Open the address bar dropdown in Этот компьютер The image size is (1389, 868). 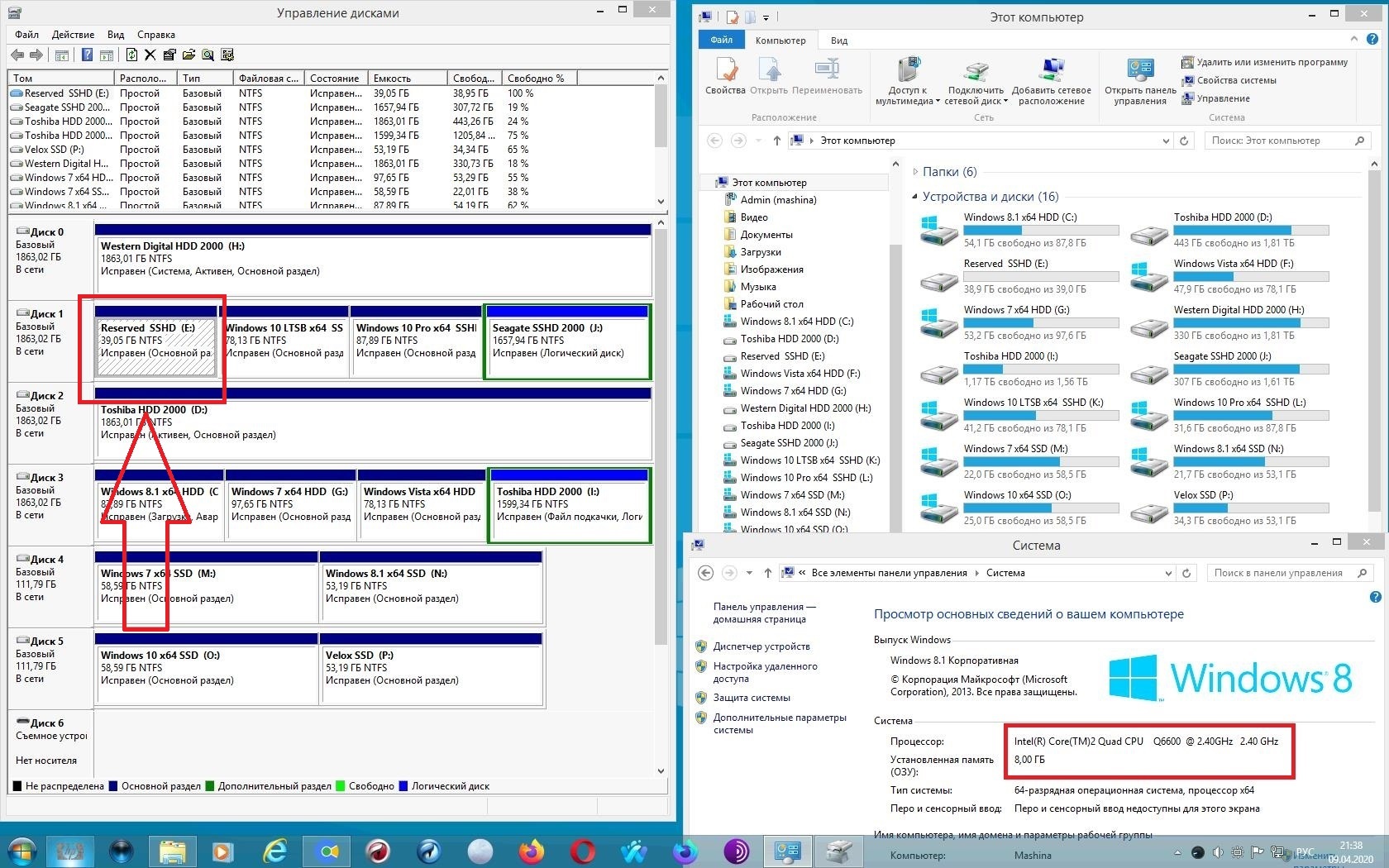pyautogui.click(x=1166, y=141)
